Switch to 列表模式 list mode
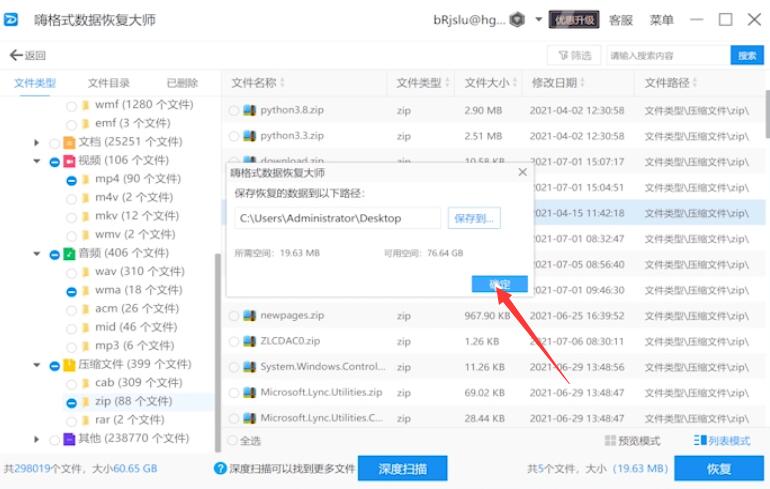770x489 pixels. point(722,441)
